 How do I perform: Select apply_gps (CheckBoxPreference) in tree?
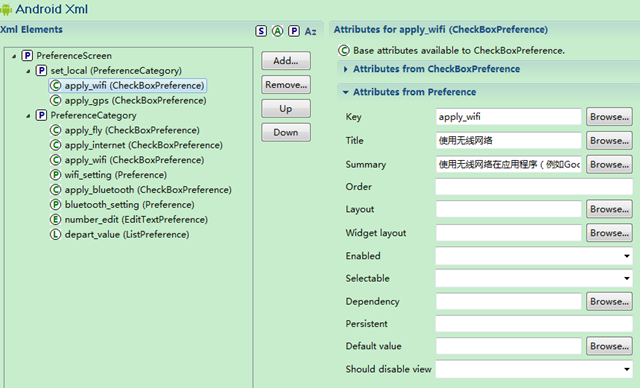(136, 100)
